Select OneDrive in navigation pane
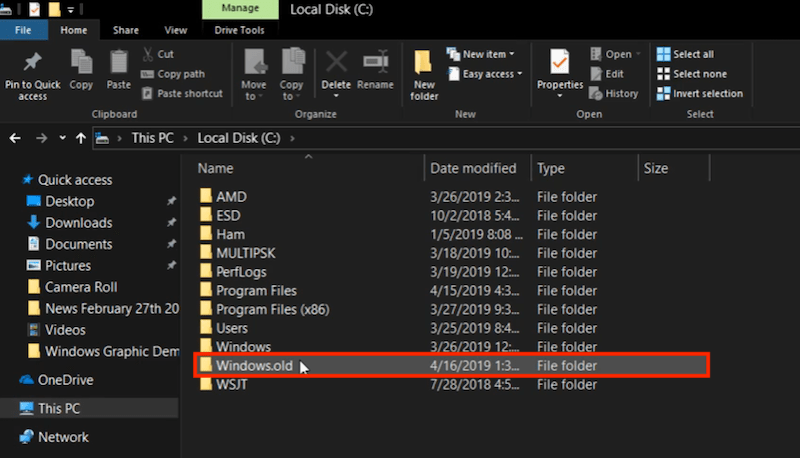 click(65, 380)
